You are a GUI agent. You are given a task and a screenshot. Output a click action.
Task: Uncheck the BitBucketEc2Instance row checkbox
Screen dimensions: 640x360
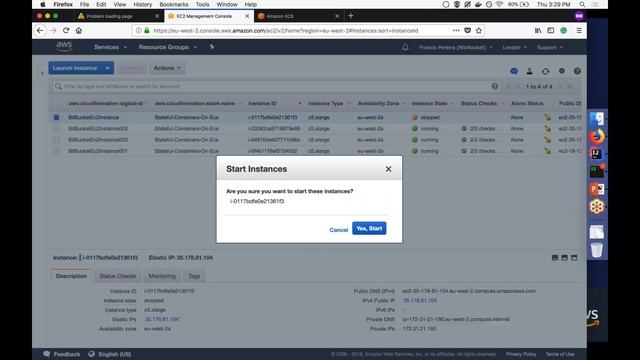pos(56,117)
